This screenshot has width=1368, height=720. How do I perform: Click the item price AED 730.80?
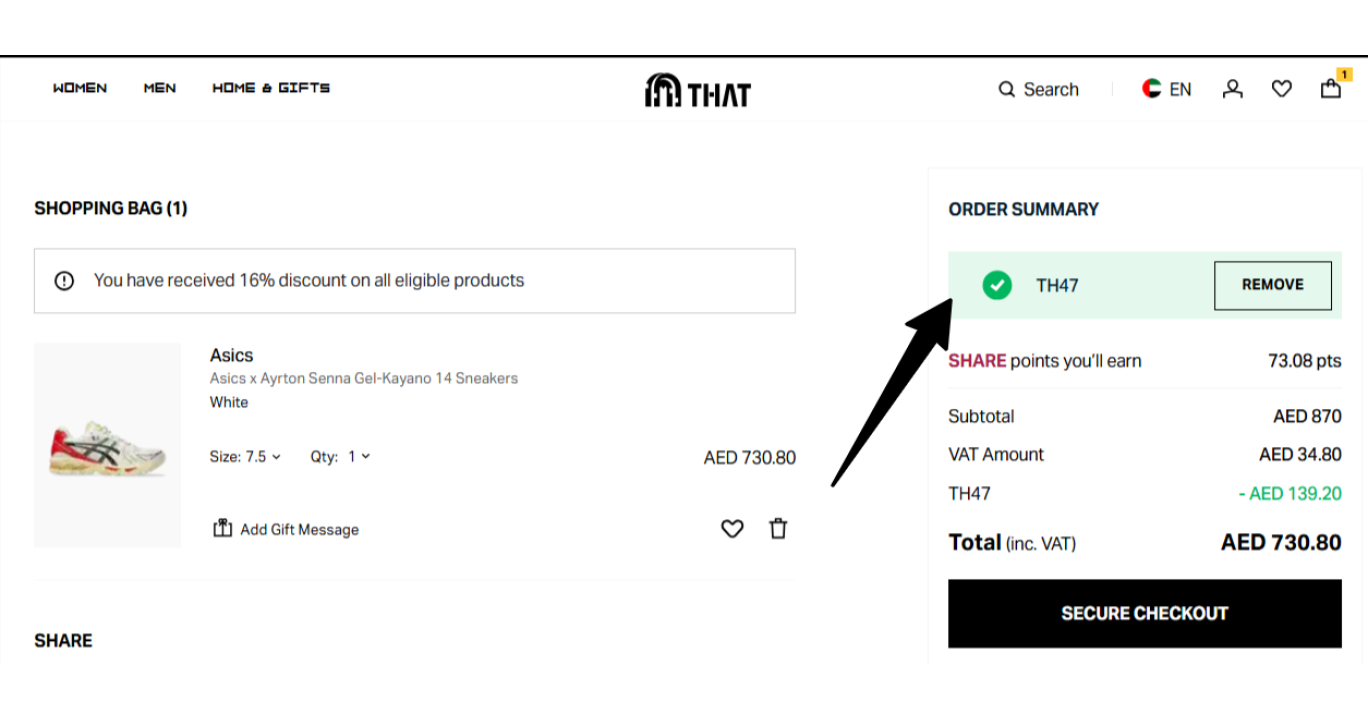(750, 458)
